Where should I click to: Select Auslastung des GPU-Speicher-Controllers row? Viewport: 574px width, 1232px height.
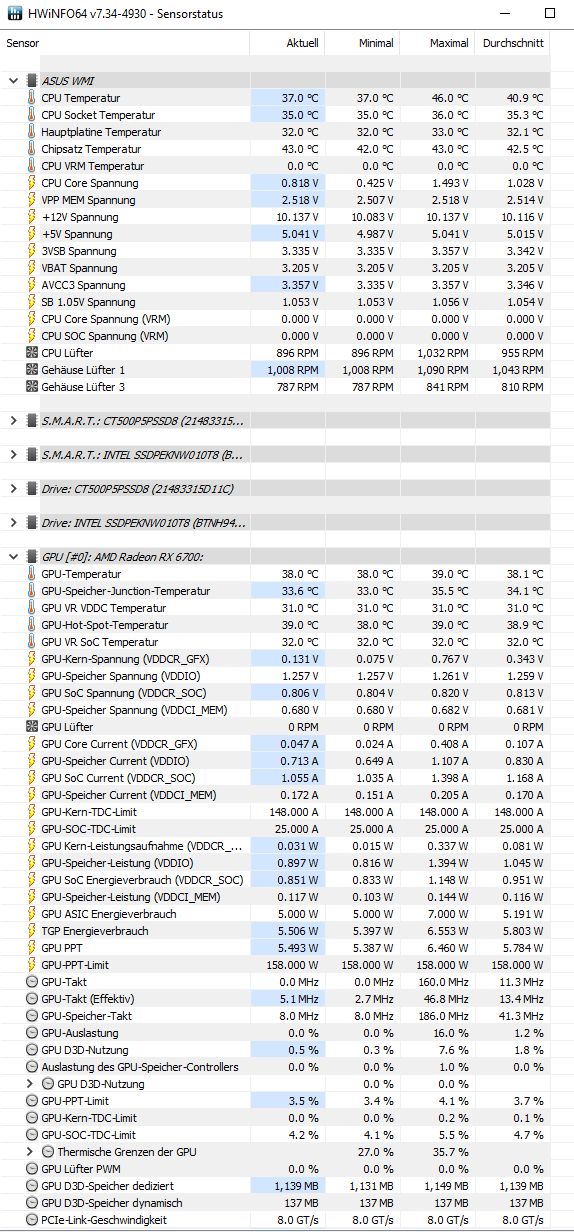tap(275, 1067)
